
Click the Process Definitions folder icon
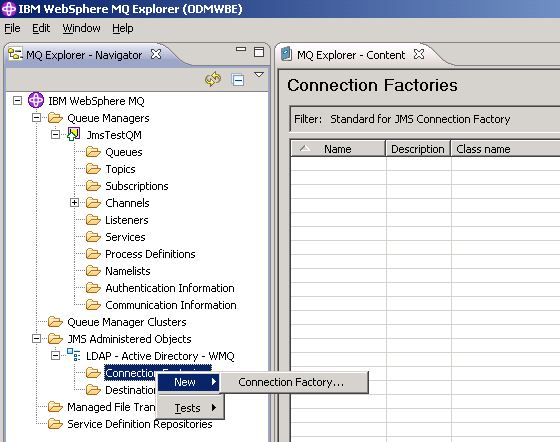point(93,254)
